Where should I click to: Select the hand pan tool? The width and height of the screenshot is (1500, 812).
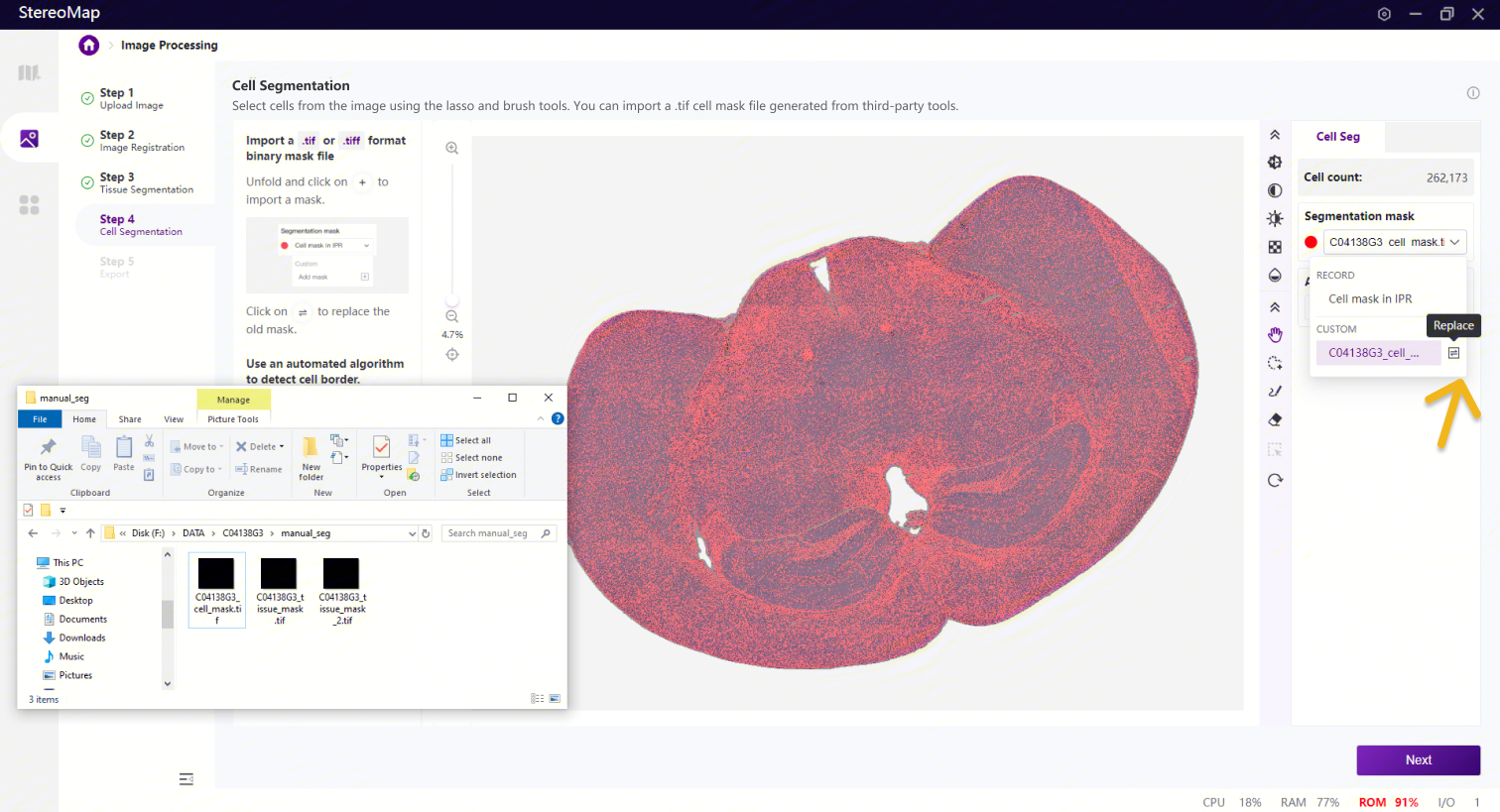(x=1275, y=334)
